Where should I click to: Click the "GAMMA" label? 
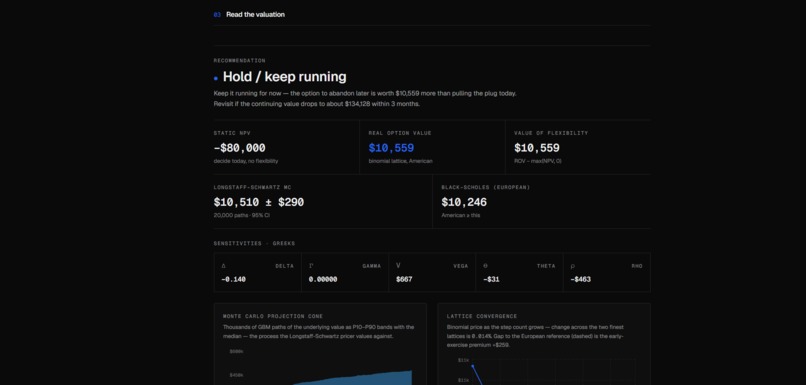coord(372,266)
